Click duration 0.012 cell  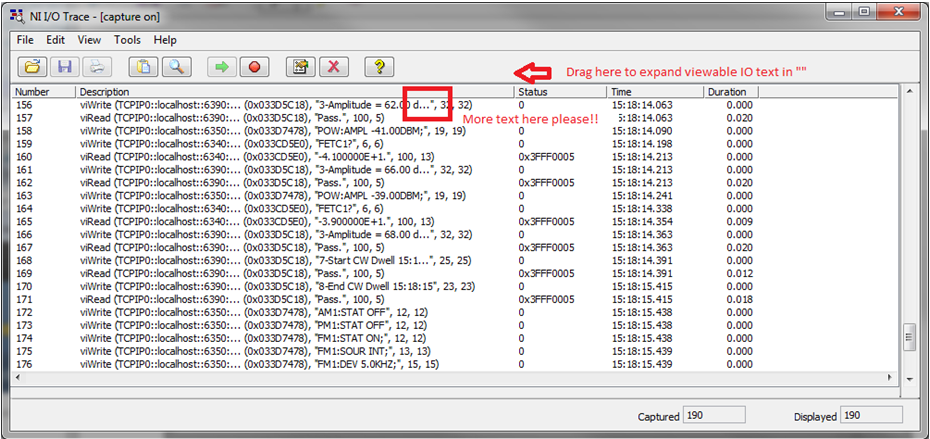[741, 273]
